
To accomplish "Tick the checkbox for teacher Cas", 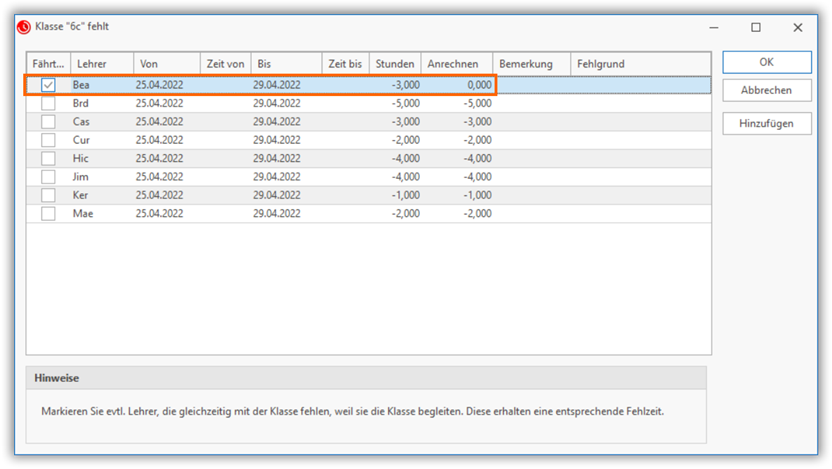I will pos(48,121).
